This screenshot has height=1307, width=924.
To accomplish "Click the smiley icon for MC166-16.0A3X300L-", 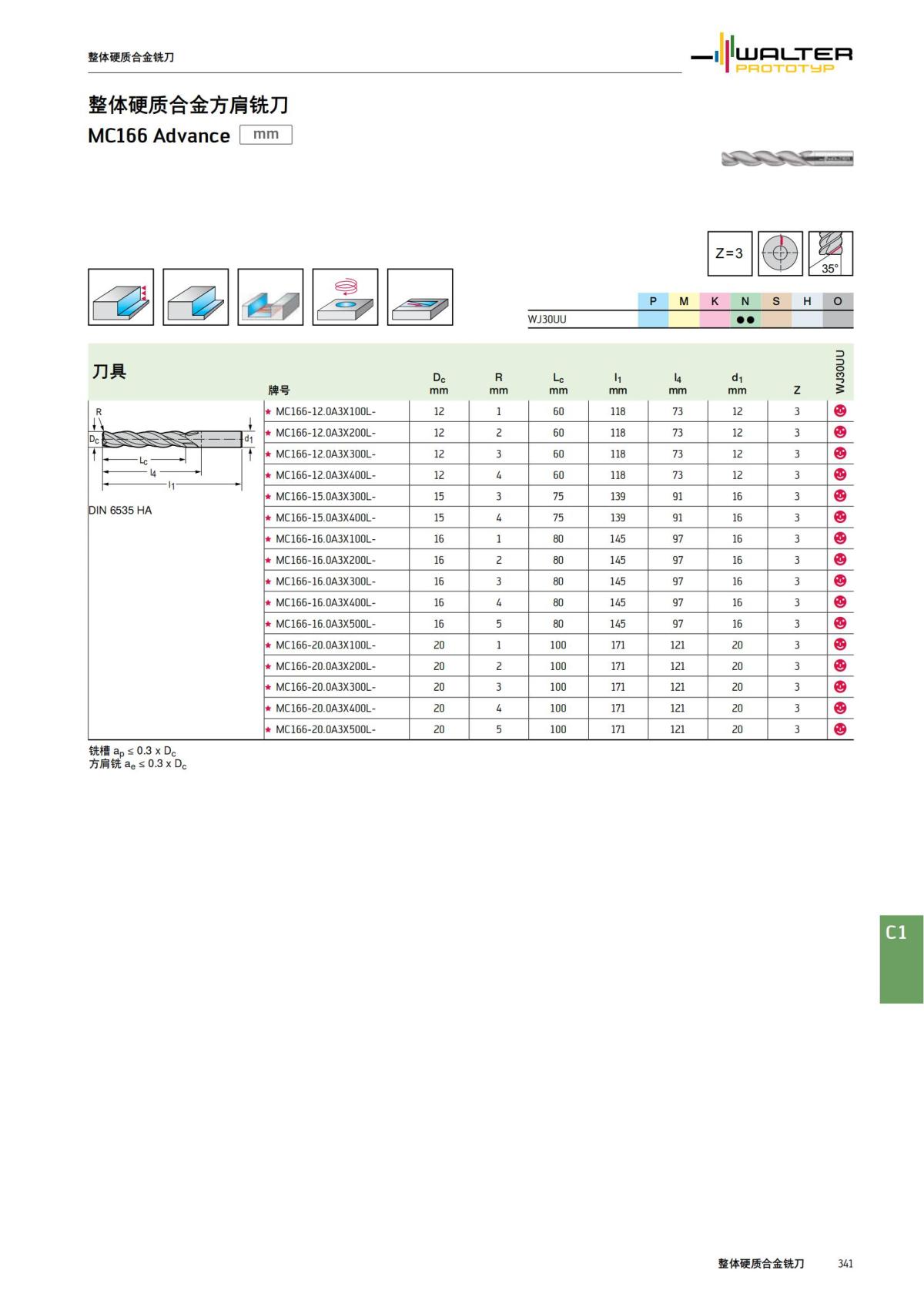I will (x=840, y=581).
